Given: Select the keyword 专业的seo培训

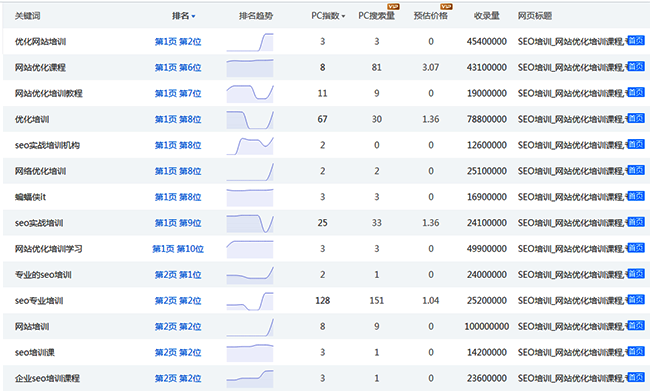Looking at the screenshot, I should pyautogui.click(x=43, y=275).
